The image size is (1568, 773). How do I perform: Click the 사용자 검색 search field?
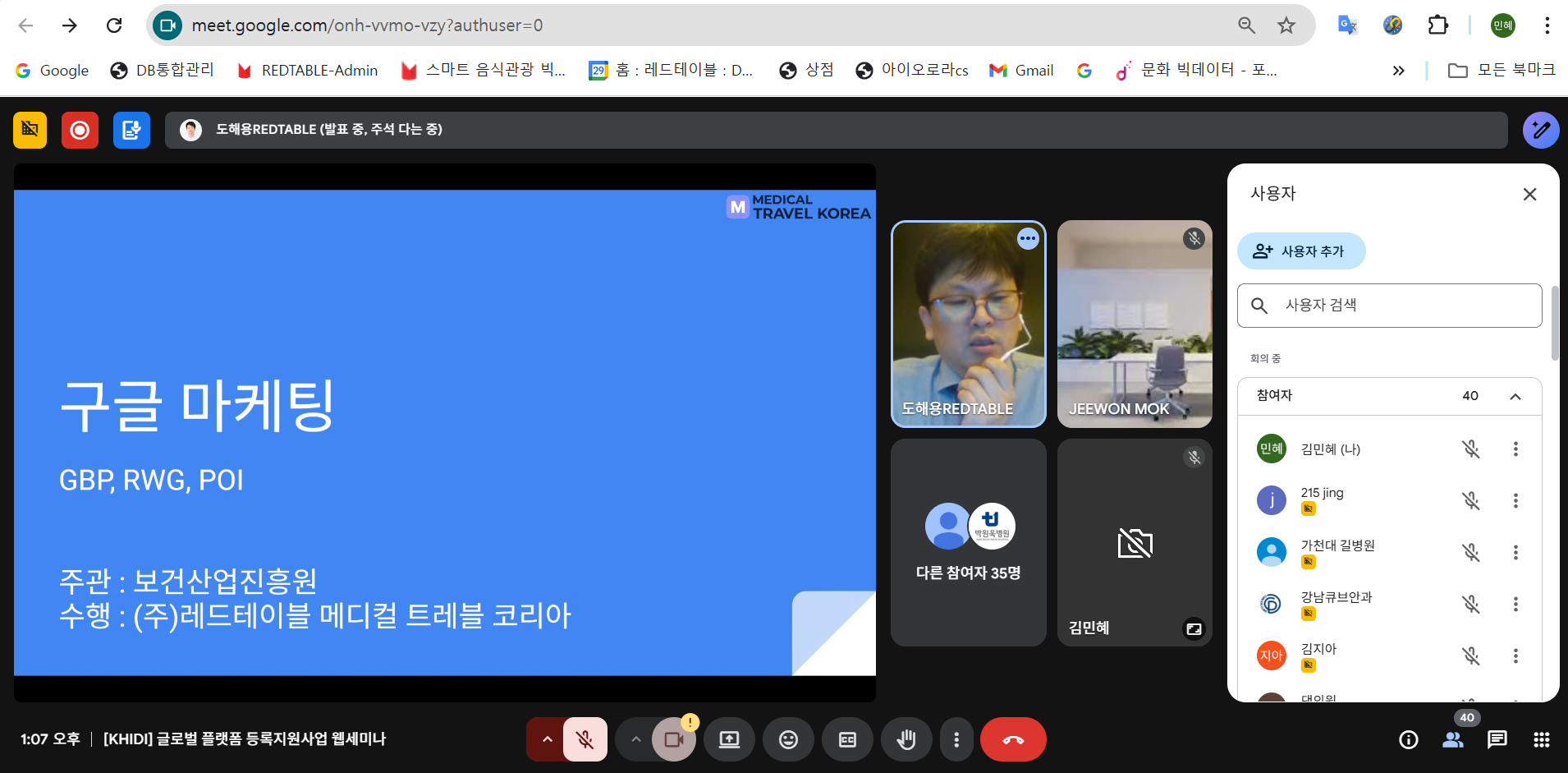tap(1389, 306)
